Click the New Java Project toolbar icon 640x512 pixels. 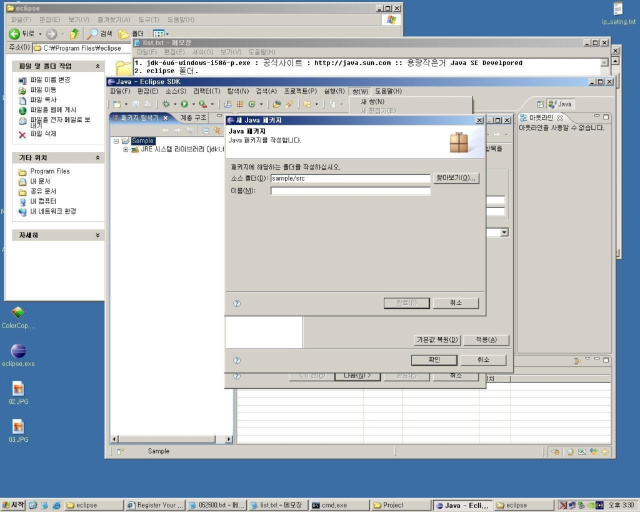pyautogui.click(x=228, y=105)
